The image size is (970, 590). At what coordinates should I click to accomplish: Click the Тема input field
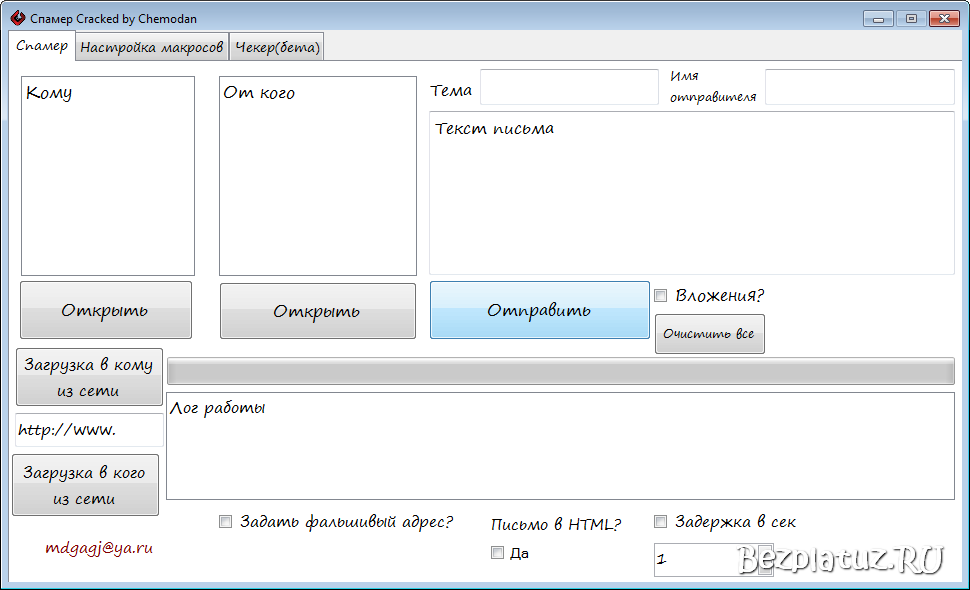click(568, 87)
